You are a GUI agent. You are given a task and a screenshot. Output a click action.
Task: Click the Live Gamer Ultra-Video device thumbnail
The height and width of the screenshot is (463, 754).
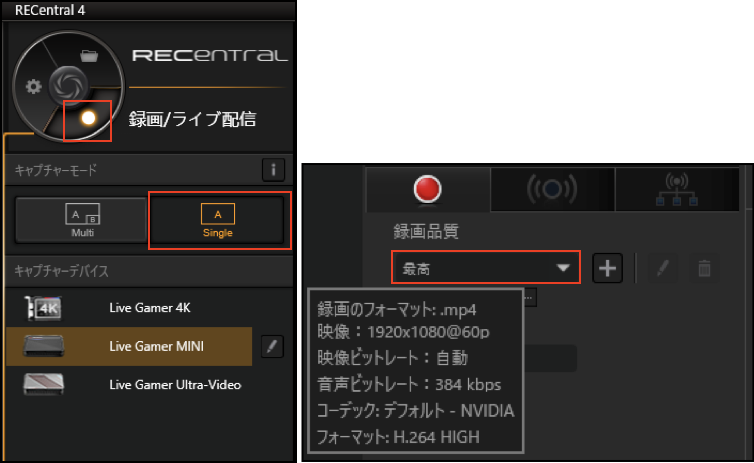coord(43,385)
